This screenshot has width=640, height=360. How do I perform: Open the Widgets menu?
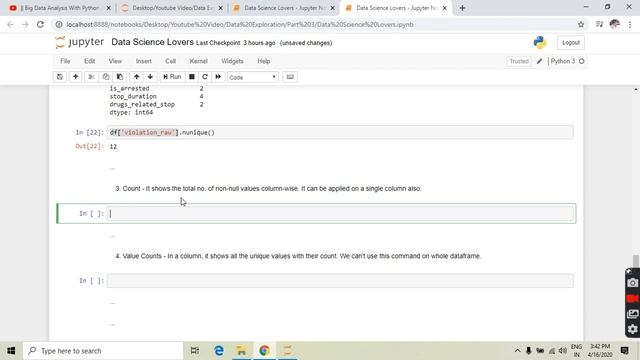click(232, 61)
